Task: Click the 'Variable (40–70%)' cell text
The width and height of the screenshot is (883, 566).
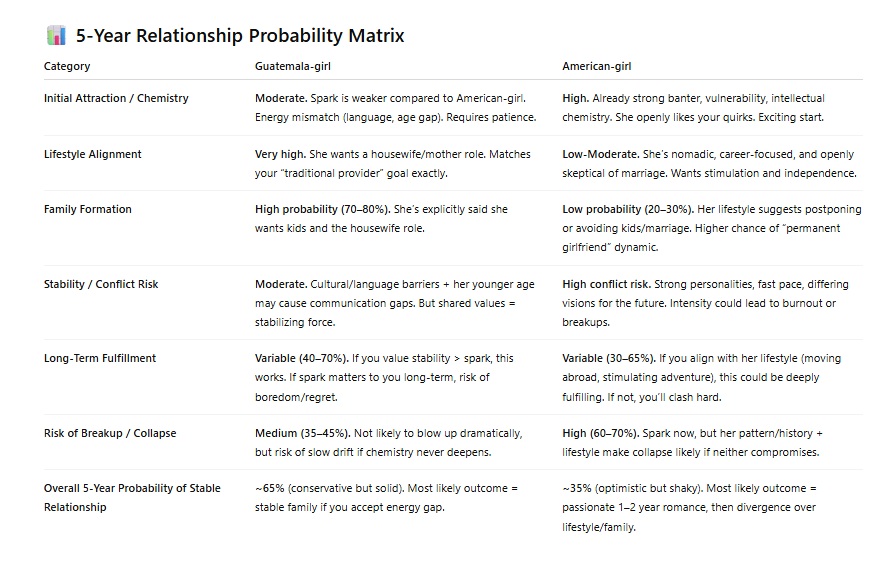Action: (x=301, y=358)
